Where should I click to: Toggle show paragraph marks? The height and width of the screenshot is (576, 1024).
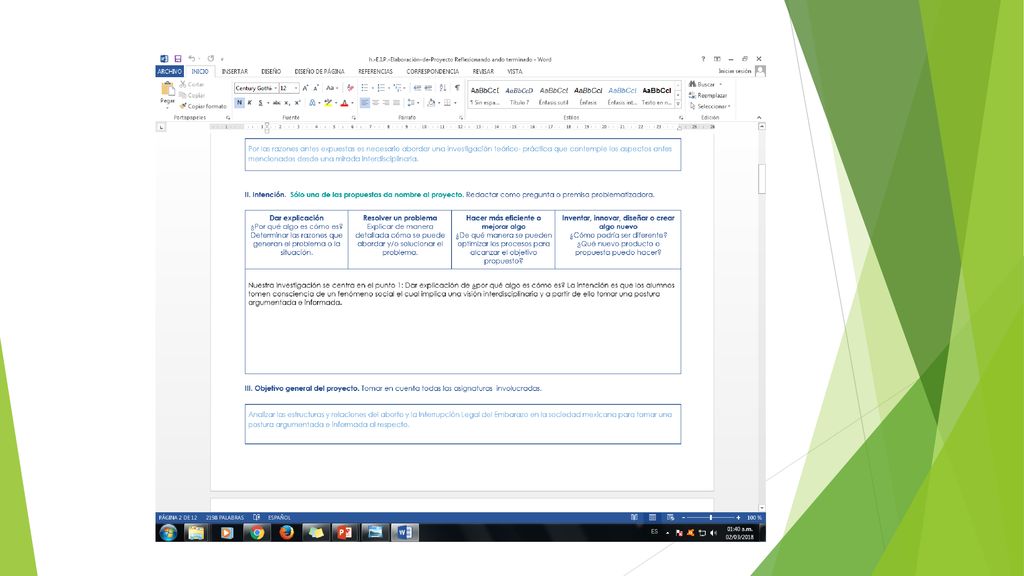tap(457, 88)
